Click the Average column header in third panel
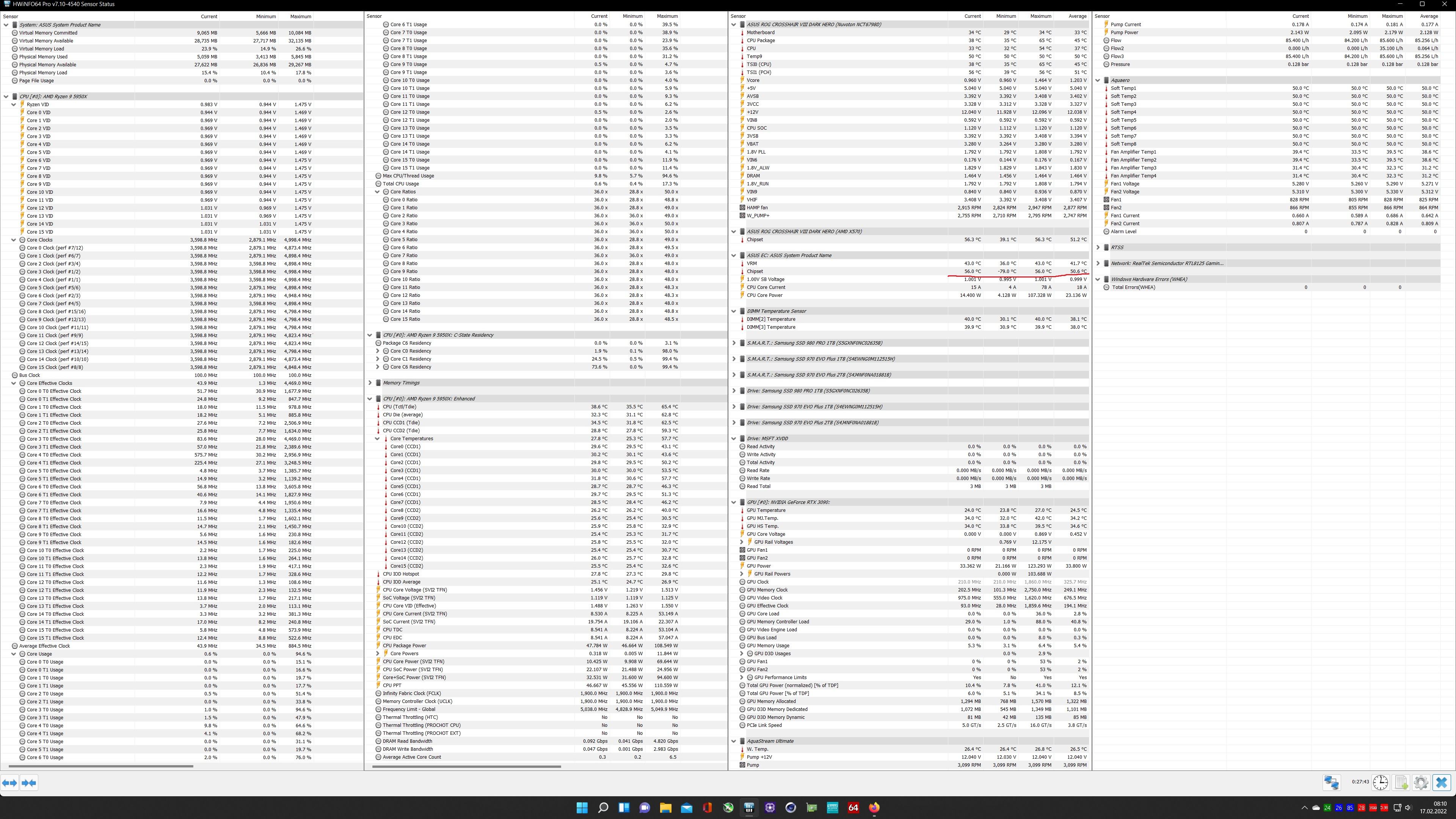Screen dimensions: 1456x819 pos(1077,16)
